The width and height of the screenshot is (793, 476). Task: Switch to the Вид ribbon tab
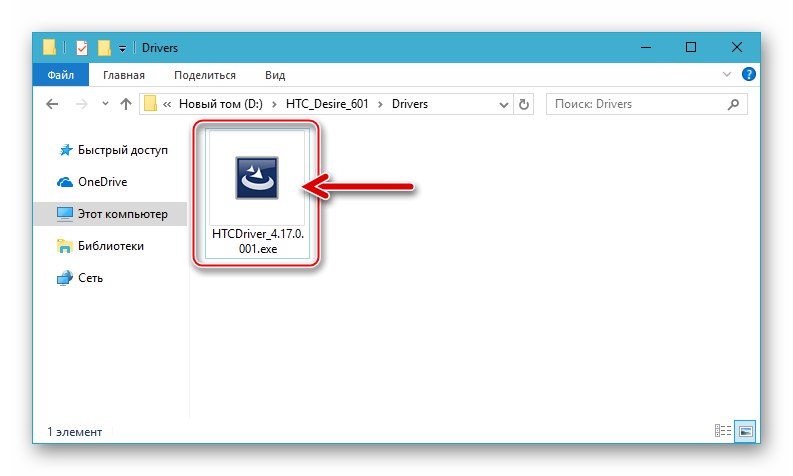275,75
